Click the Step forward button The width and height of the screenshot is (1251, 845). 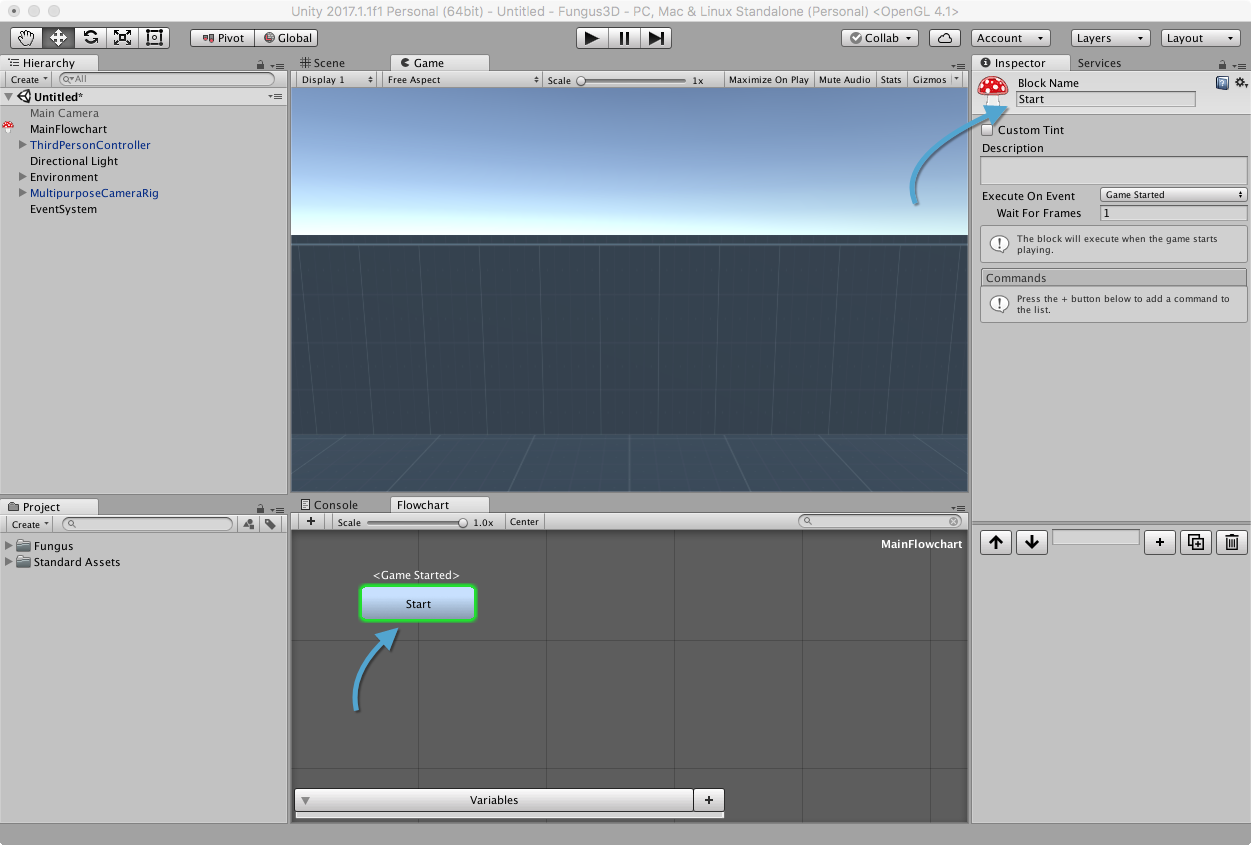(x=656, y=38)
